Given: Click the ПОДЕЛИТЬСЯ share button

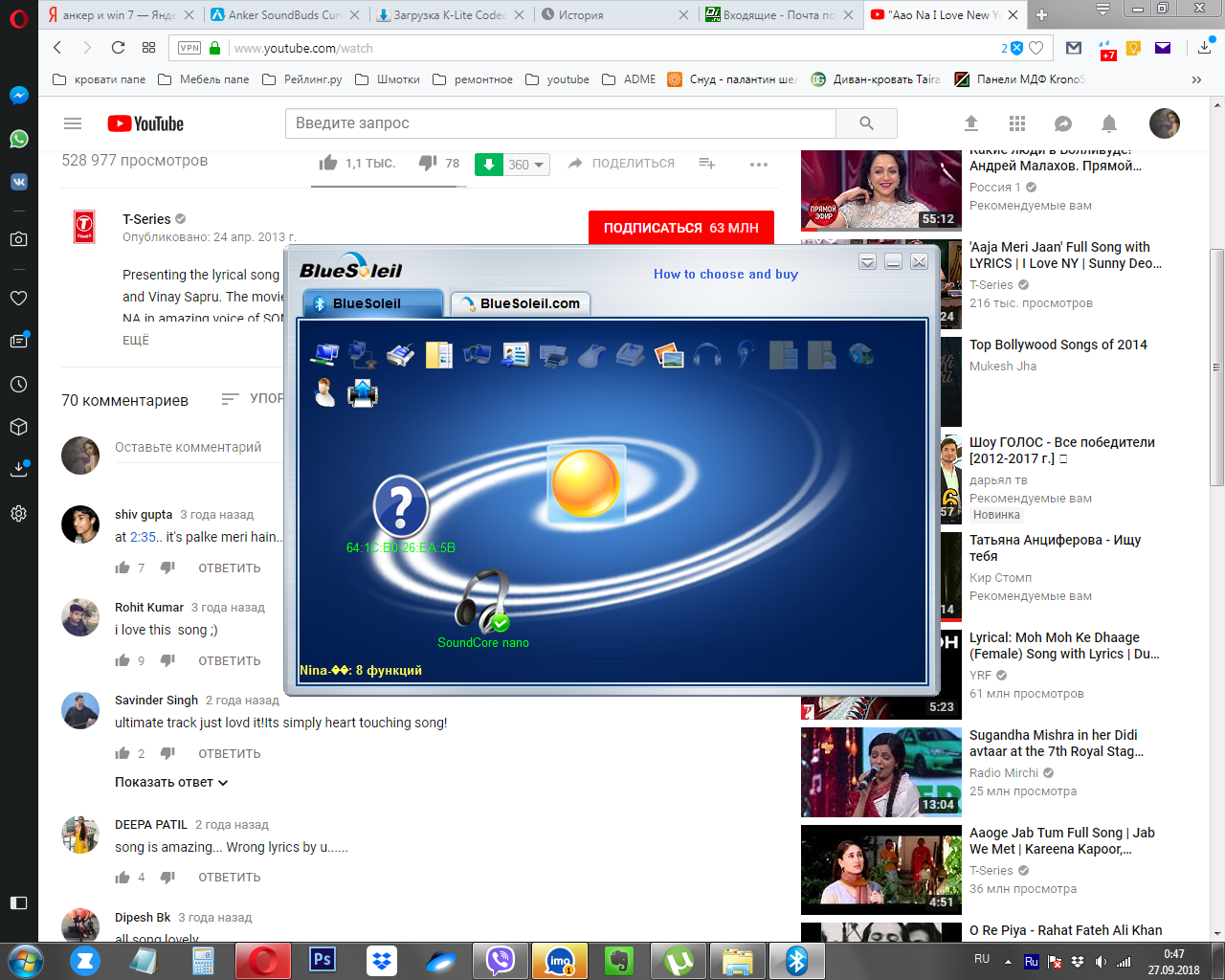Looking at the screenshot, I should pyautogui.click(x=622, y=164).
